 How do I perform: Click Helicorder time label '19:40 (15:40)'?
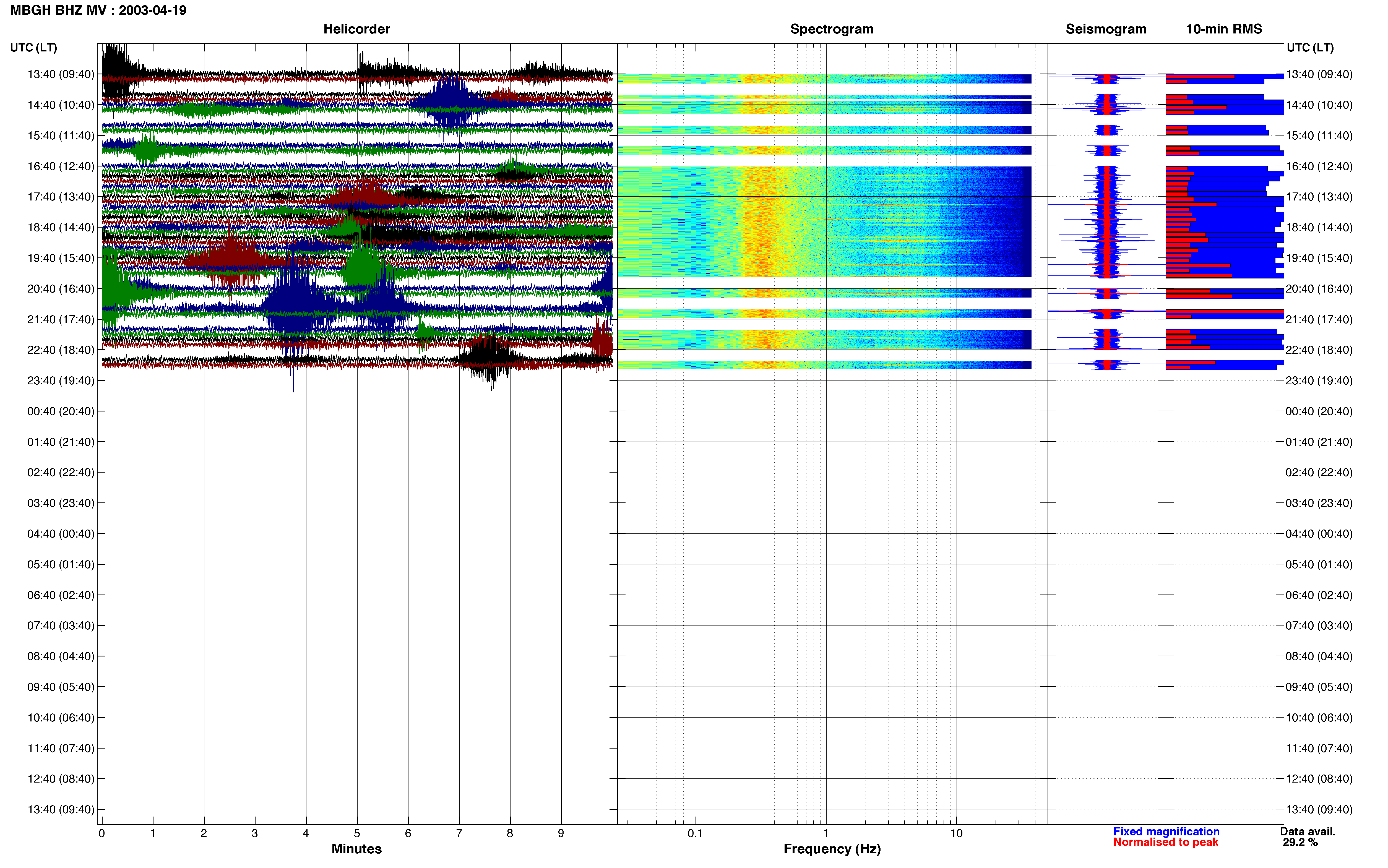tap(61, 258)
